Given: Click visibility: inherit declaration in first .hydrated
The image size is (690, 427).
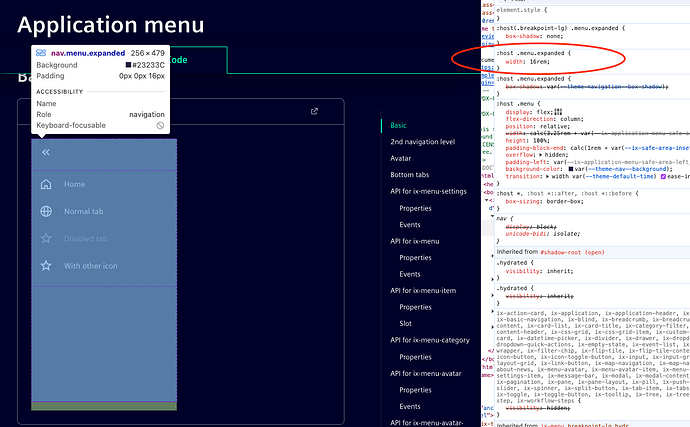Looking at the screenshot, I should 540,271.
